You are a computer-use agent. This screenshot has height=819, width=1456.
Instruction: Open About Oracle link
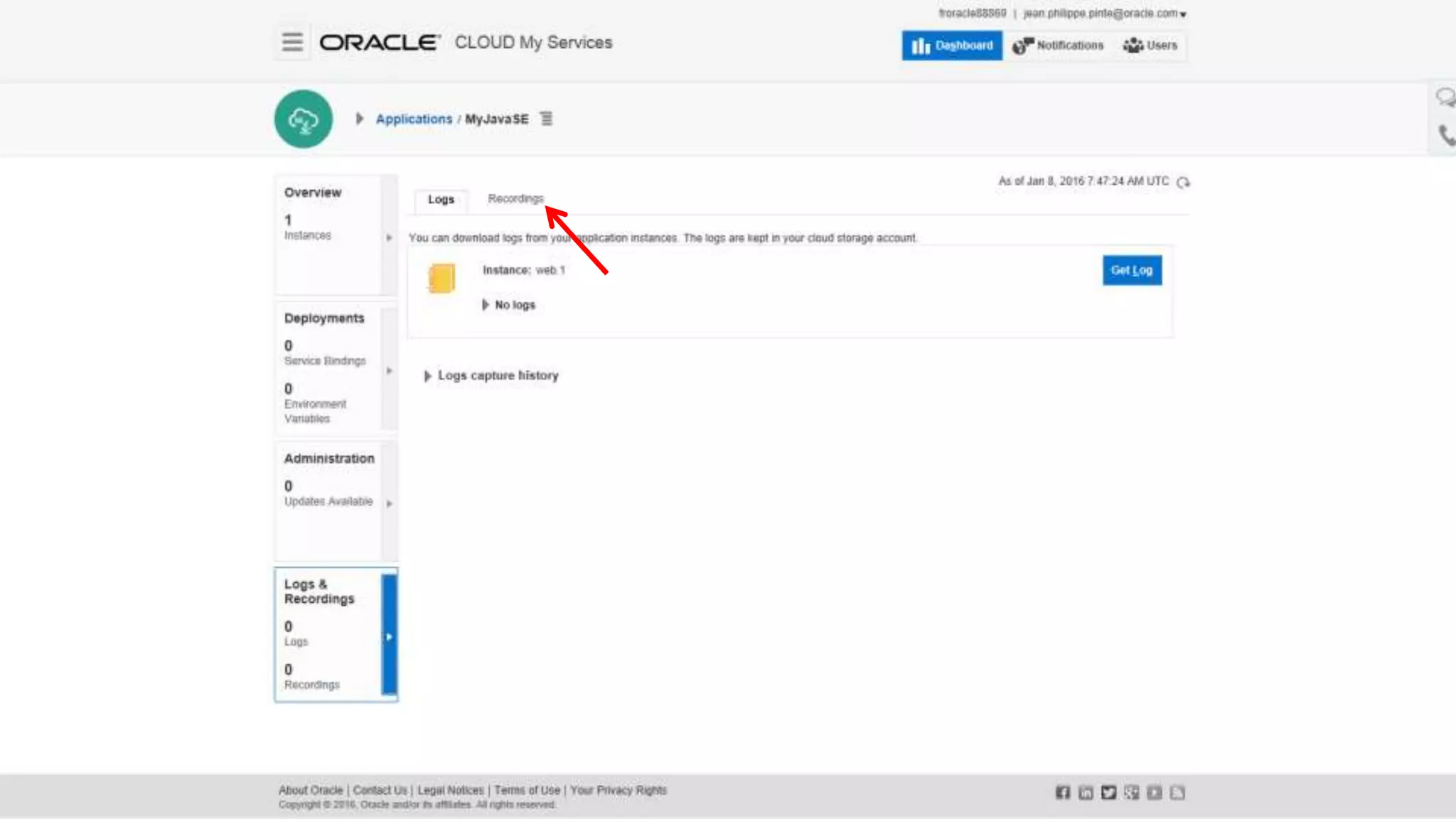coord(311,790)
